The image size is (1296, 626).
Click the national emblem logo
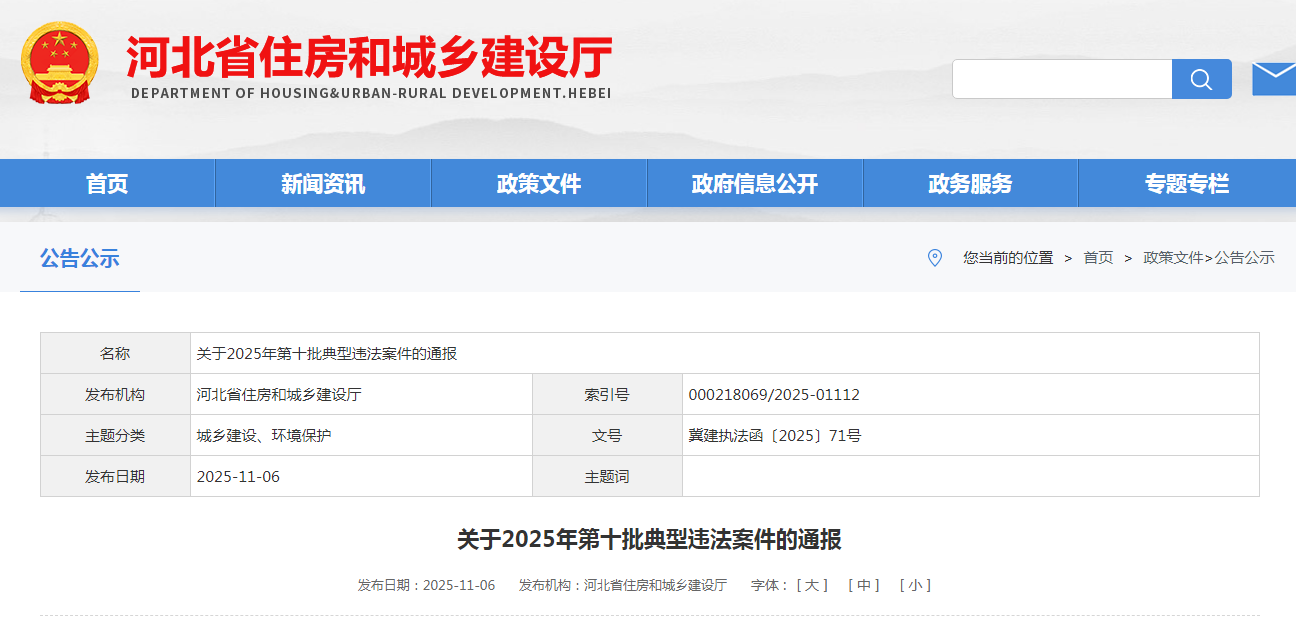[60, 64]
